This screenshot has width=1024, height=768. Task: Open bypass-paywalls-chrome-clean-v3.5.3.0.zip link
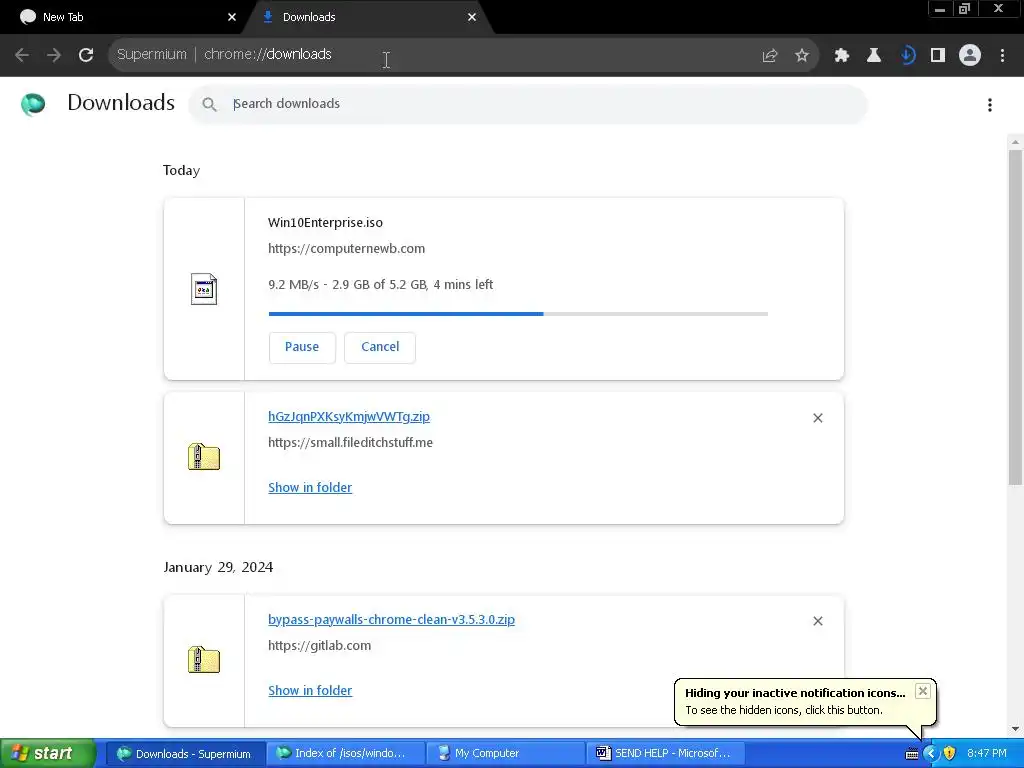[x=391, y=620]
